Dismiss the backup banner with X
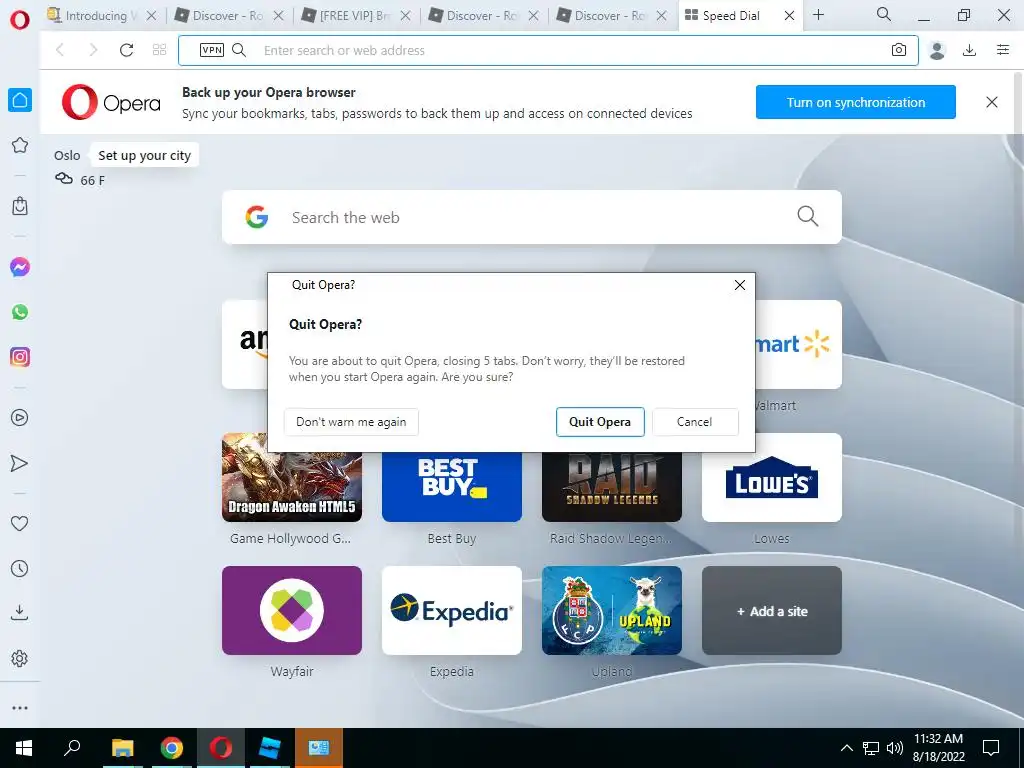Viewport: 1024px width, 768px height. pos(992,102)
